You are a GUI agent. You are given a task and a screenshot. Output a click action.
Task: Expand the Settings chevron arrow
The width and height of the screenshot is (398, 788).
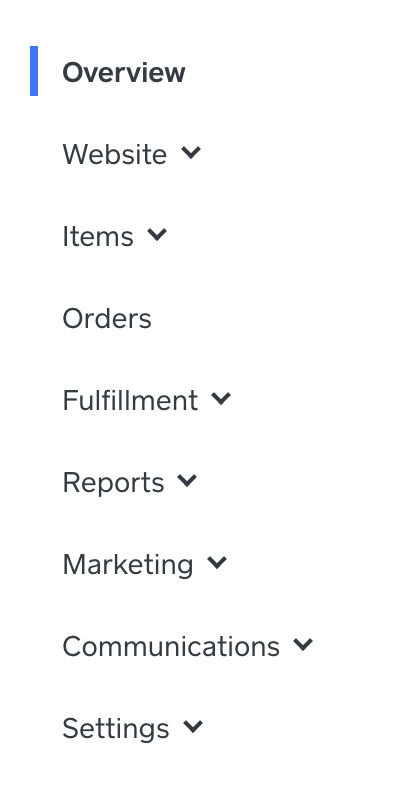[193, 726]
